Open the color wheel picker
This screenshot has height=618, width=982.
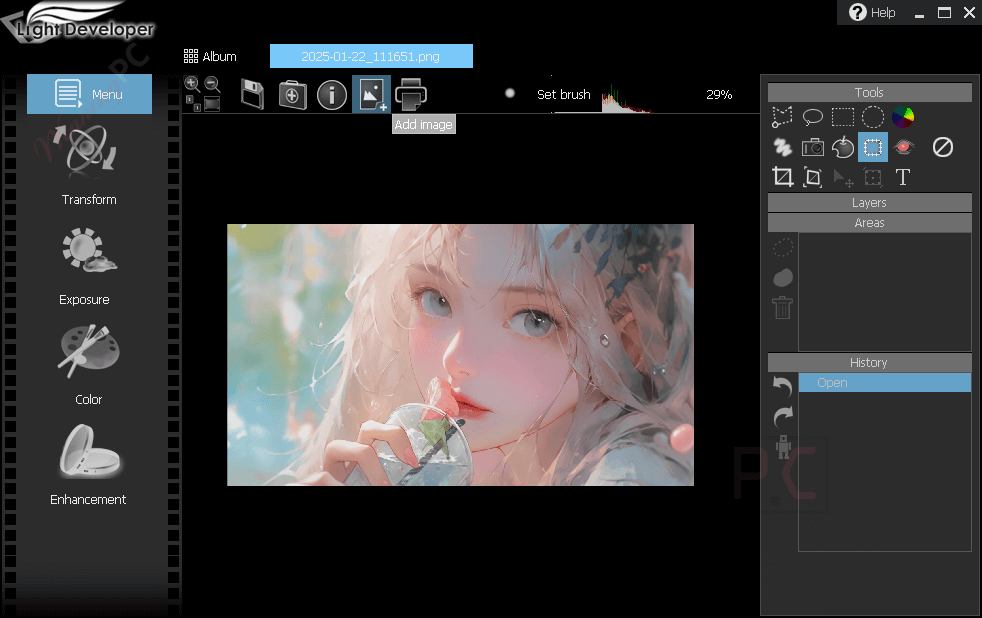tap(902, 117)
